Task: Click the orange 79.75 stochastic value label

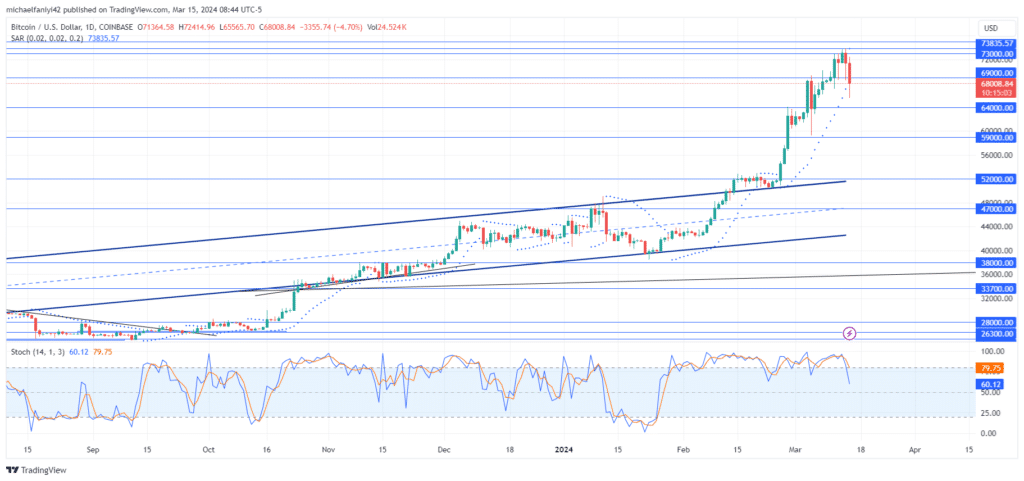Action: 991,368
